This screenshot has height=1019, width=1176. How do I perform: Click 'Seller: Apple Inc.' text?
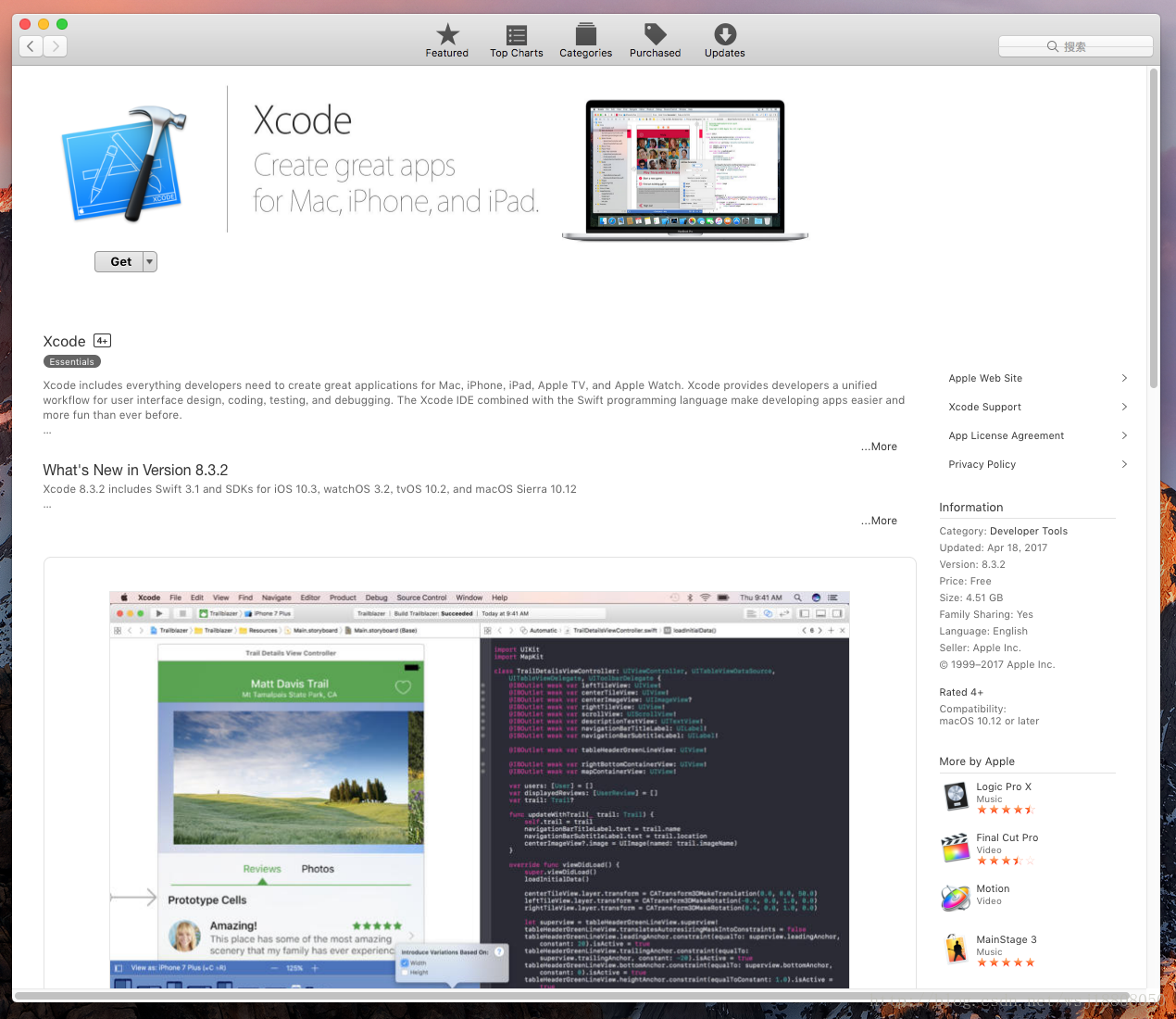[981, 648]
